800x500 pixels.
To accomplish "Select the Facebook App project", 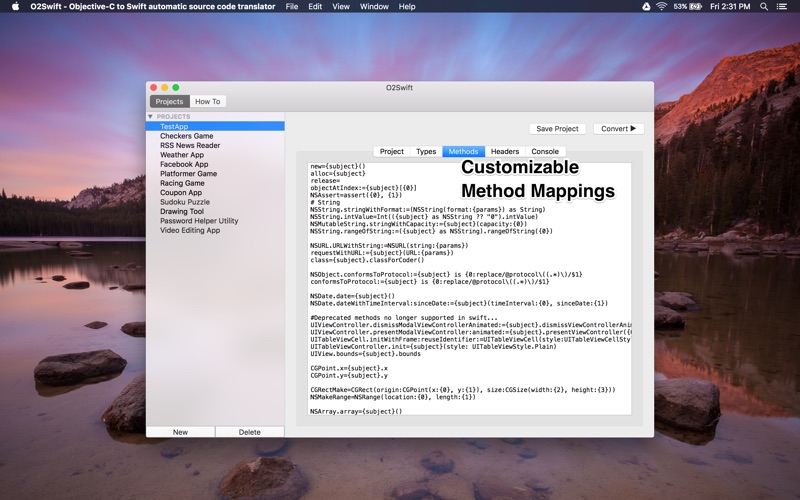I will (215, 164).
